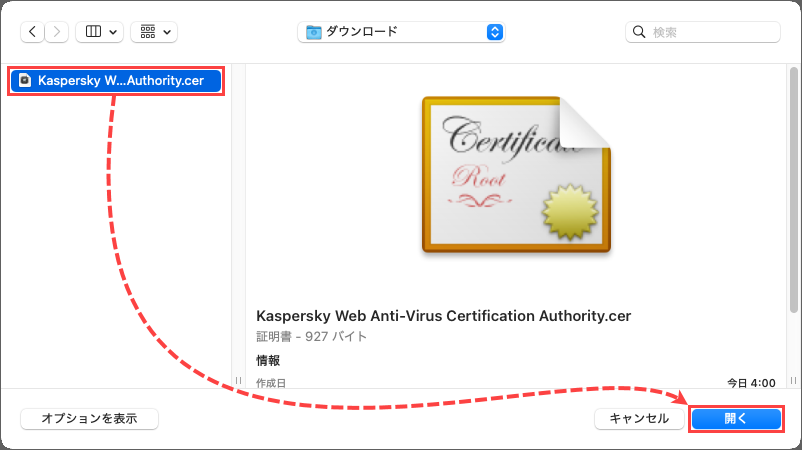Image resolution: width=802 pixels, height=450 pixels.
Task: Click the 開く button
Action: (x=736, y=419)
